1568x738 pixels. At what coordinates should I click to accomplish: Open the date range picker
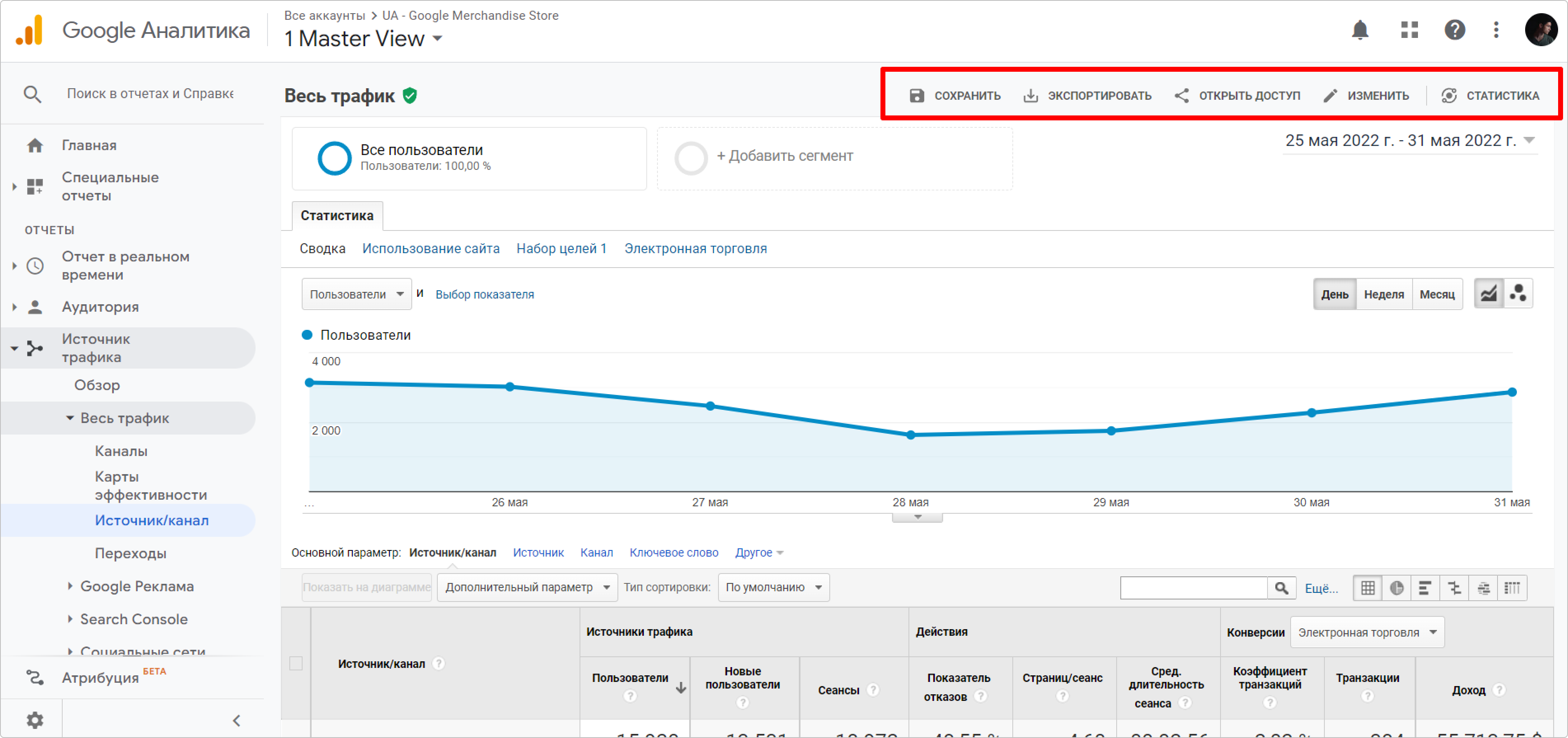[x=1408, y=141]
